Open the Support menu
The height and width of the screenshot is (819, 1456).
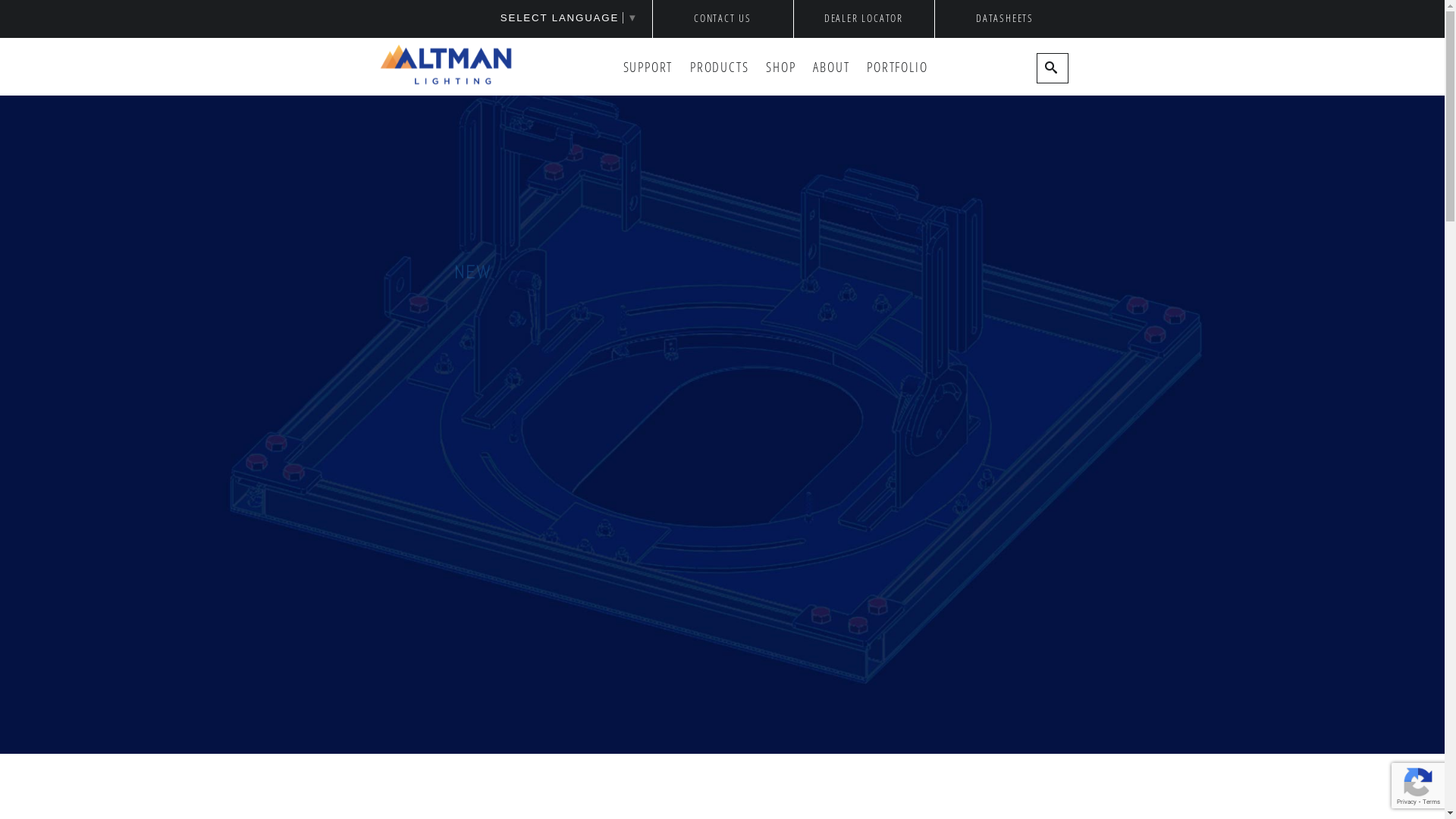click(648, 67)
